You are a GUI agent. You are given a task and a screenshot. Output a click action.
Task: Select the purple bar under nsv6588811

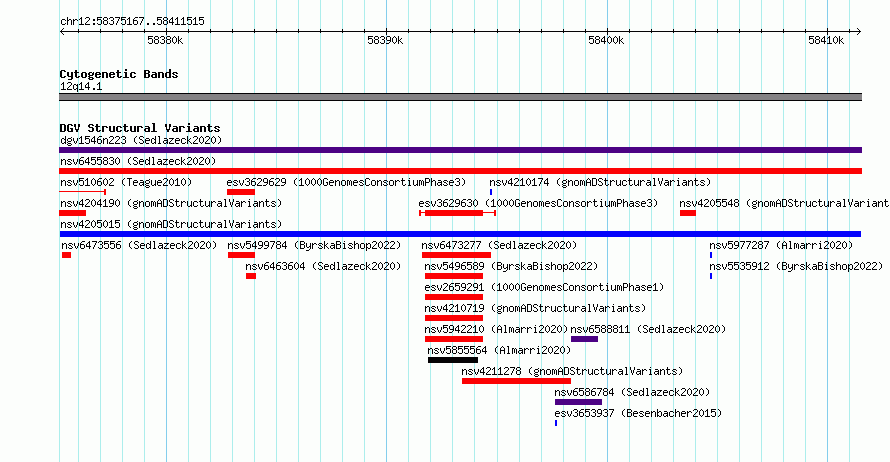585,339
